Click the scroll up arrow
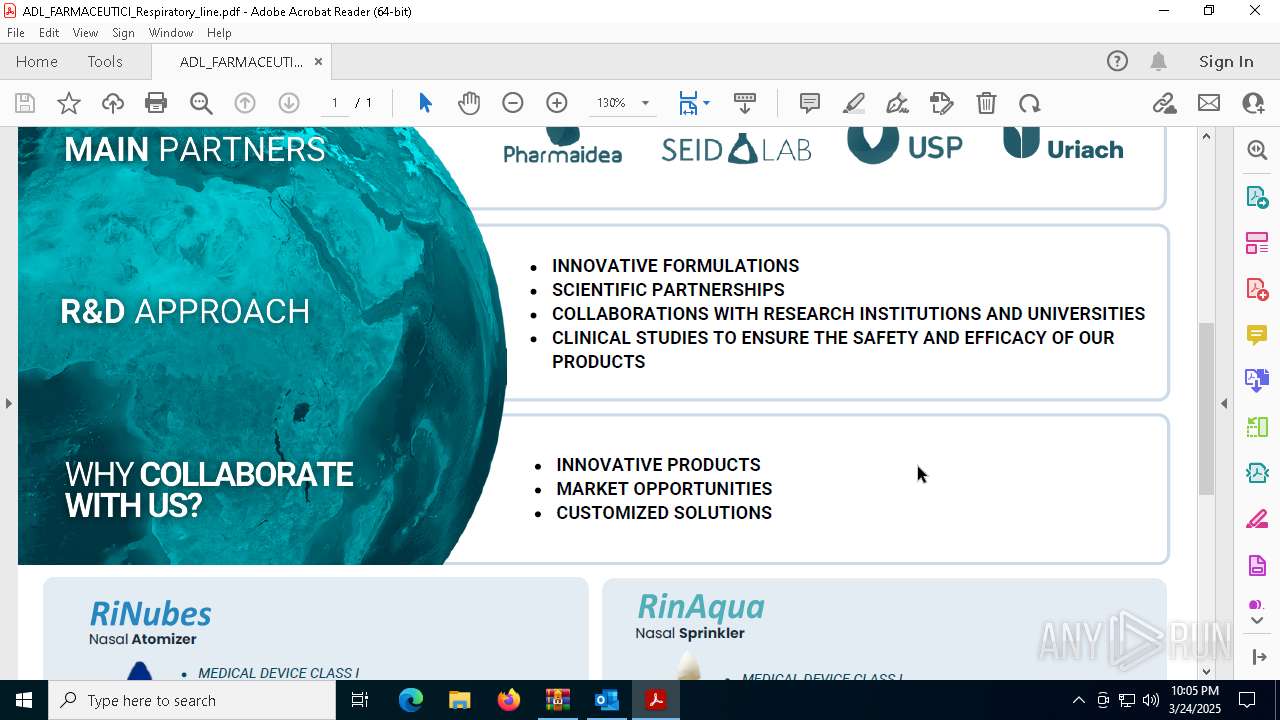This screenshot has height=720, width=1280. (1206, 136)
